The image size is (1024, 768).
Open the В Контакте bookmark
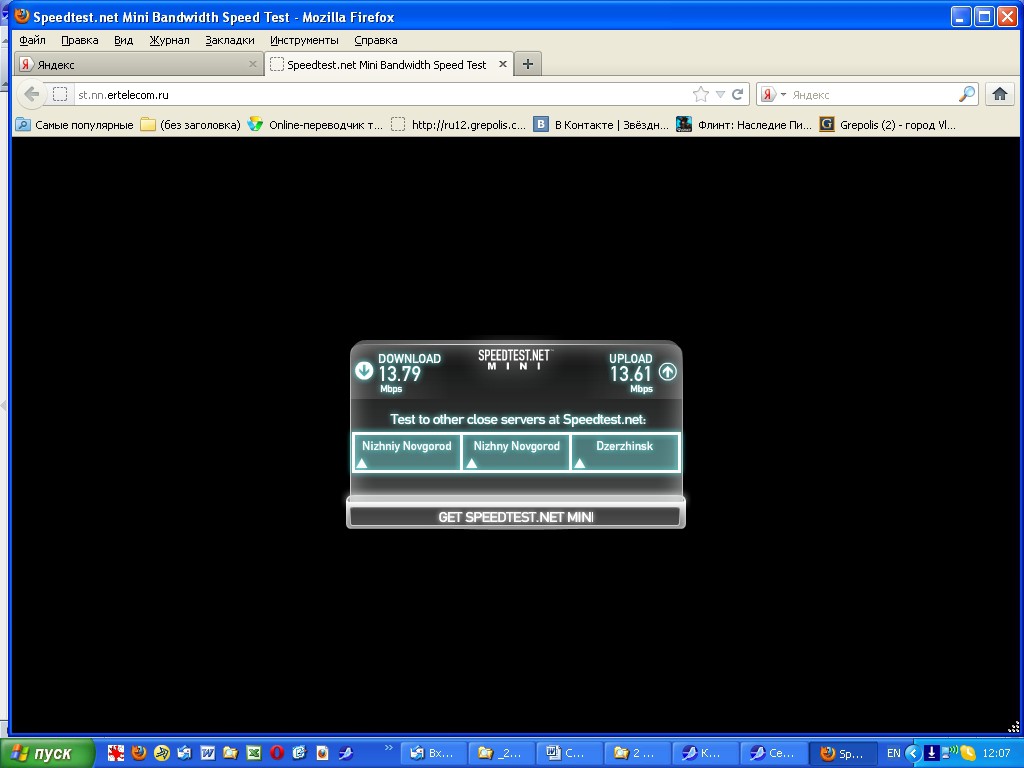[x=601, y=125]
